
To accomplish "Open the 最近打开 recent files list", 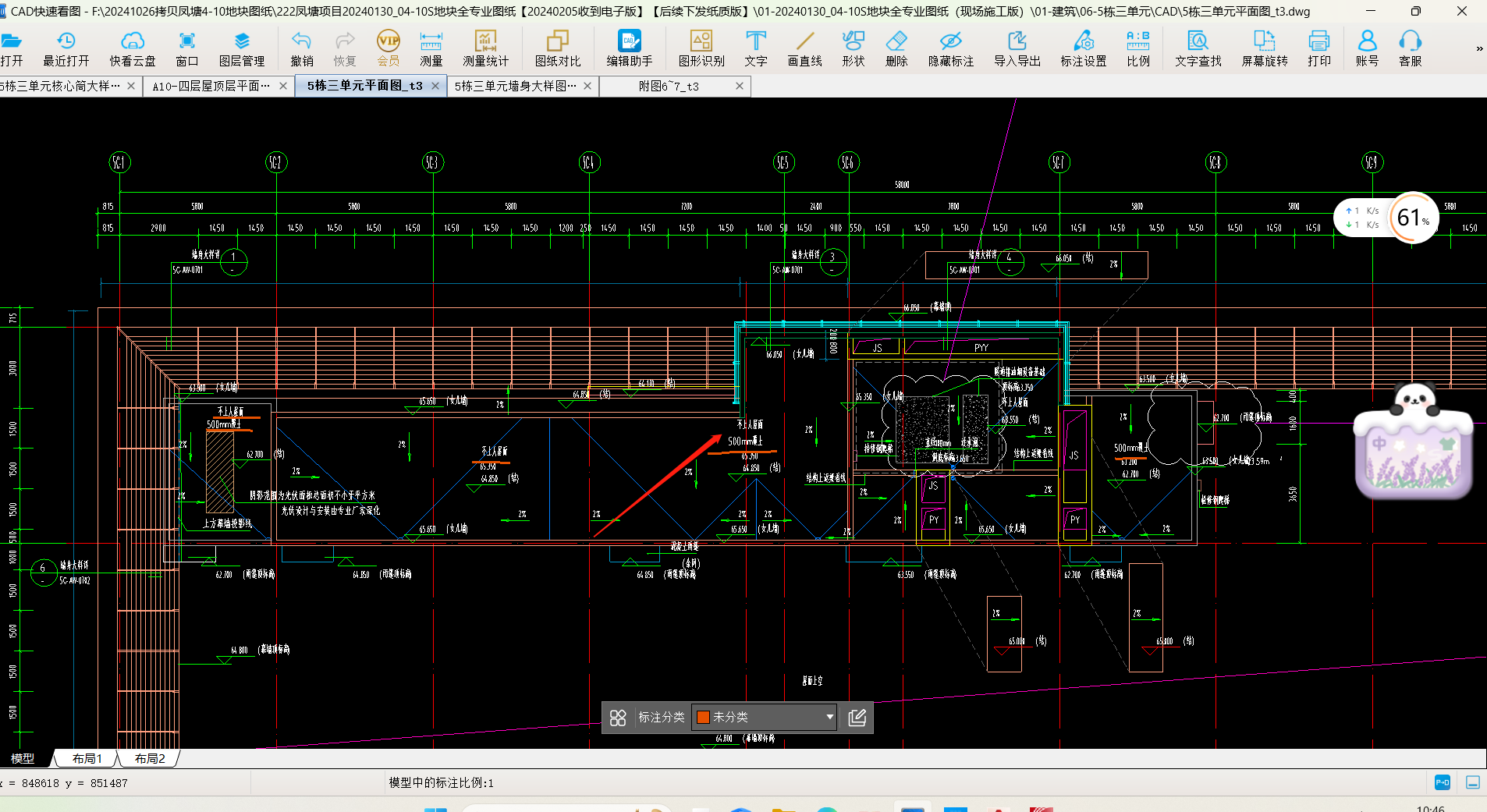I will click(x=66, y=48).
